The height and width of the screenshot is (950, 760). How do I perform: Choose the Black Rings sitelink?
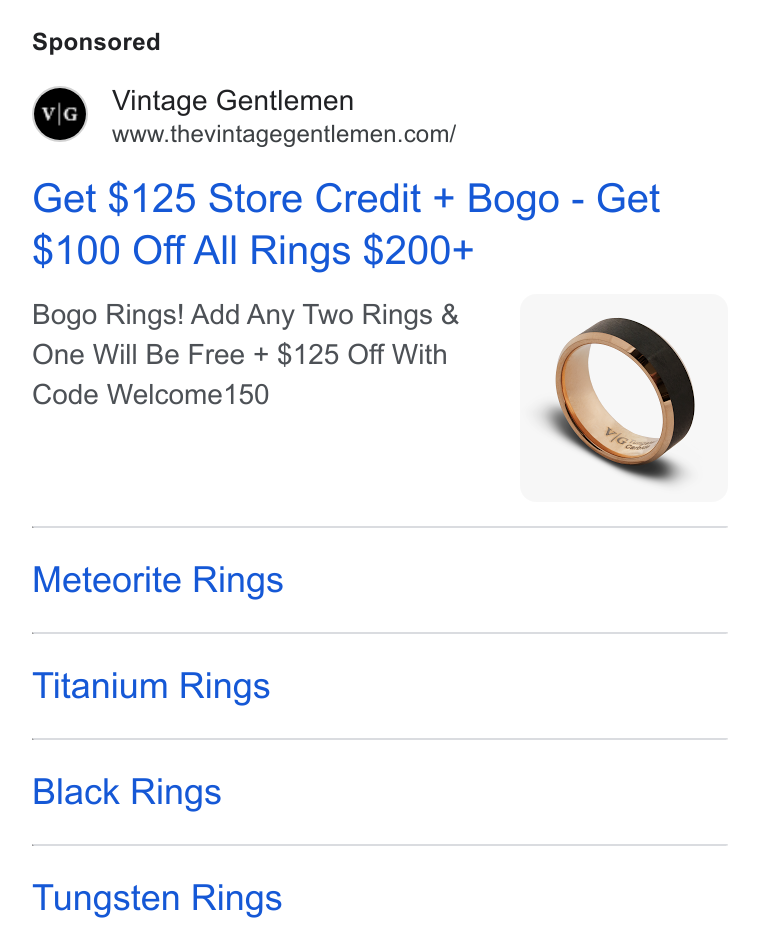click(127, 792)
